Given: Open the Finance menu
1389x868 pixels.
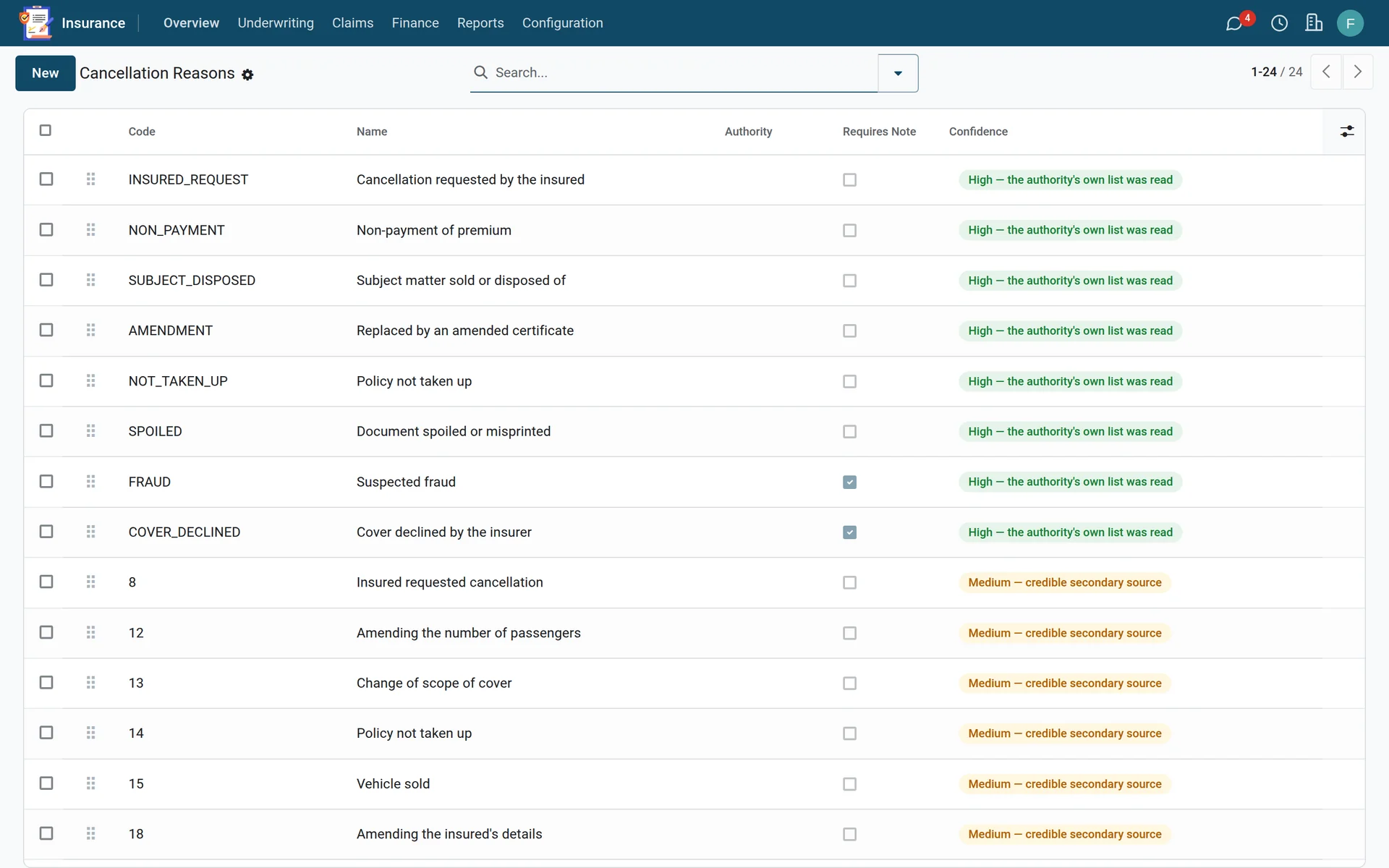Looking at the screenshot, I should click(415, 23).
